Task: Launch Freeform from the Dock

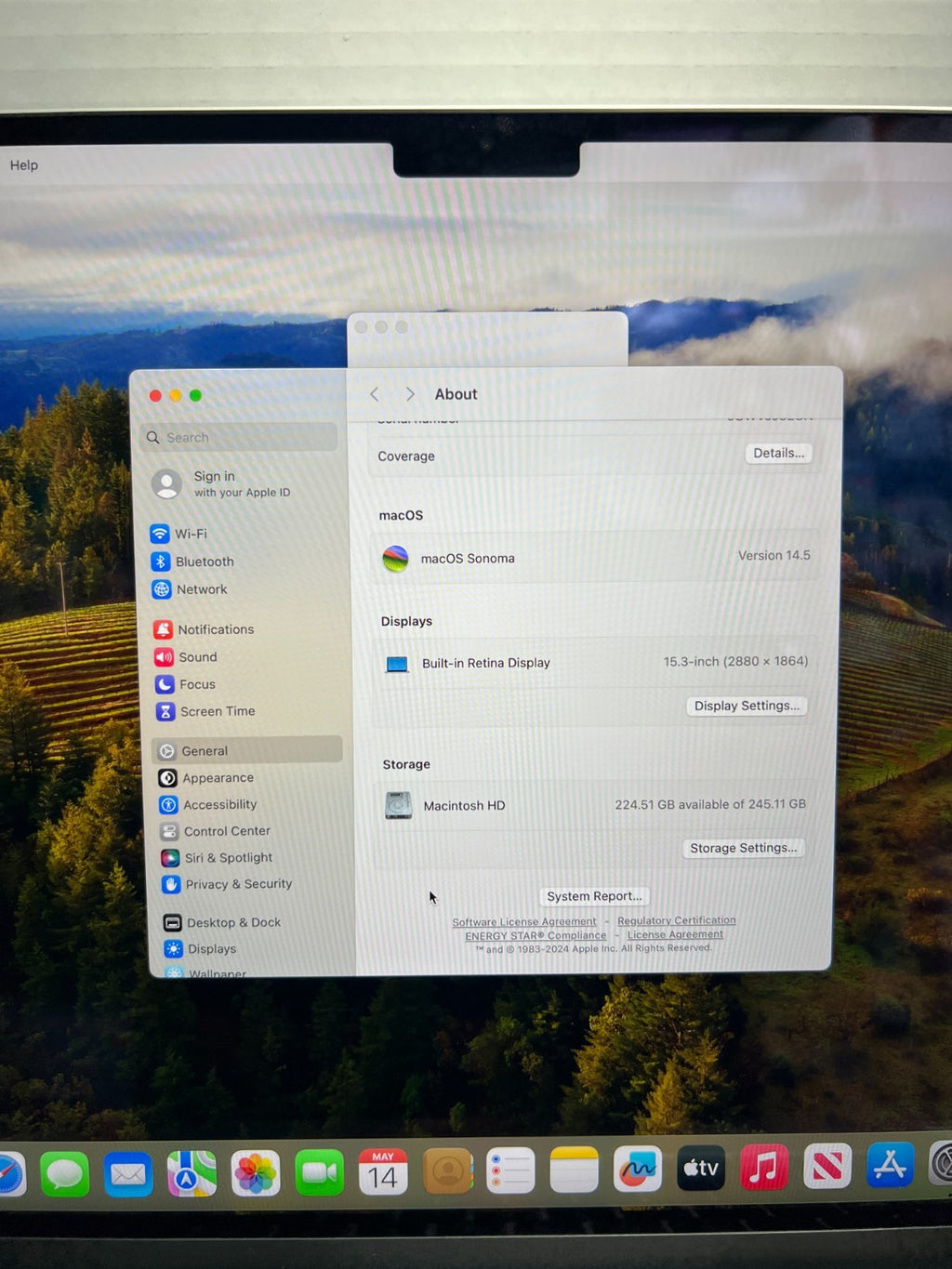Action: coord(638,1169)
